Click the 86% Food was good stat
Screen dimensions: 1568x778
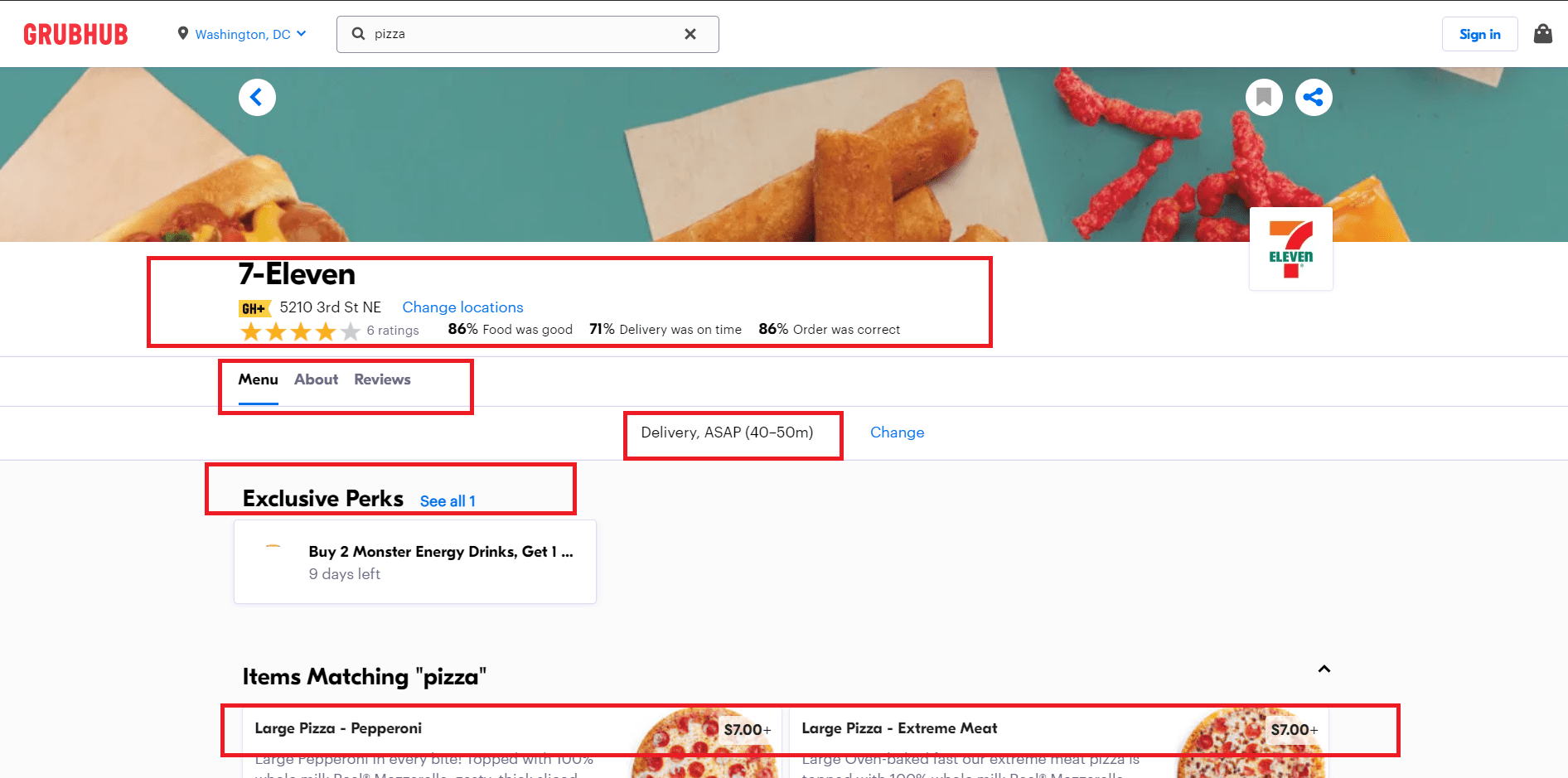click(x=510, y=330)
